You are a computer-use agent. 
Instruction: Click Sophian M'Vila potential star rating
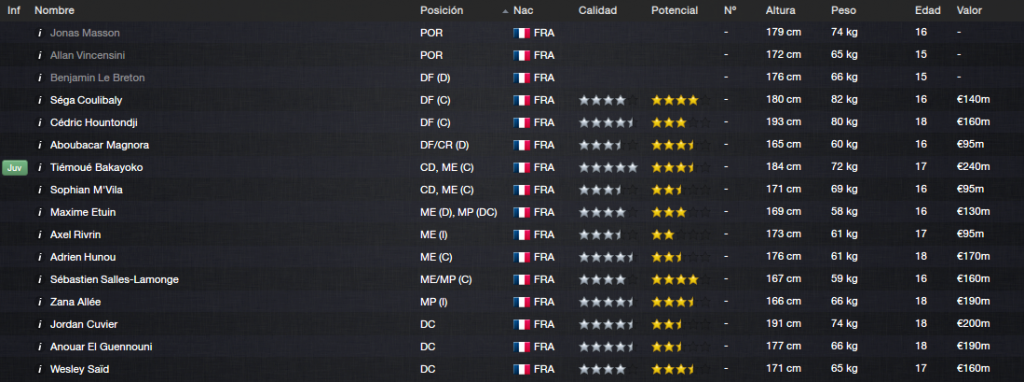tap(680, 190)
